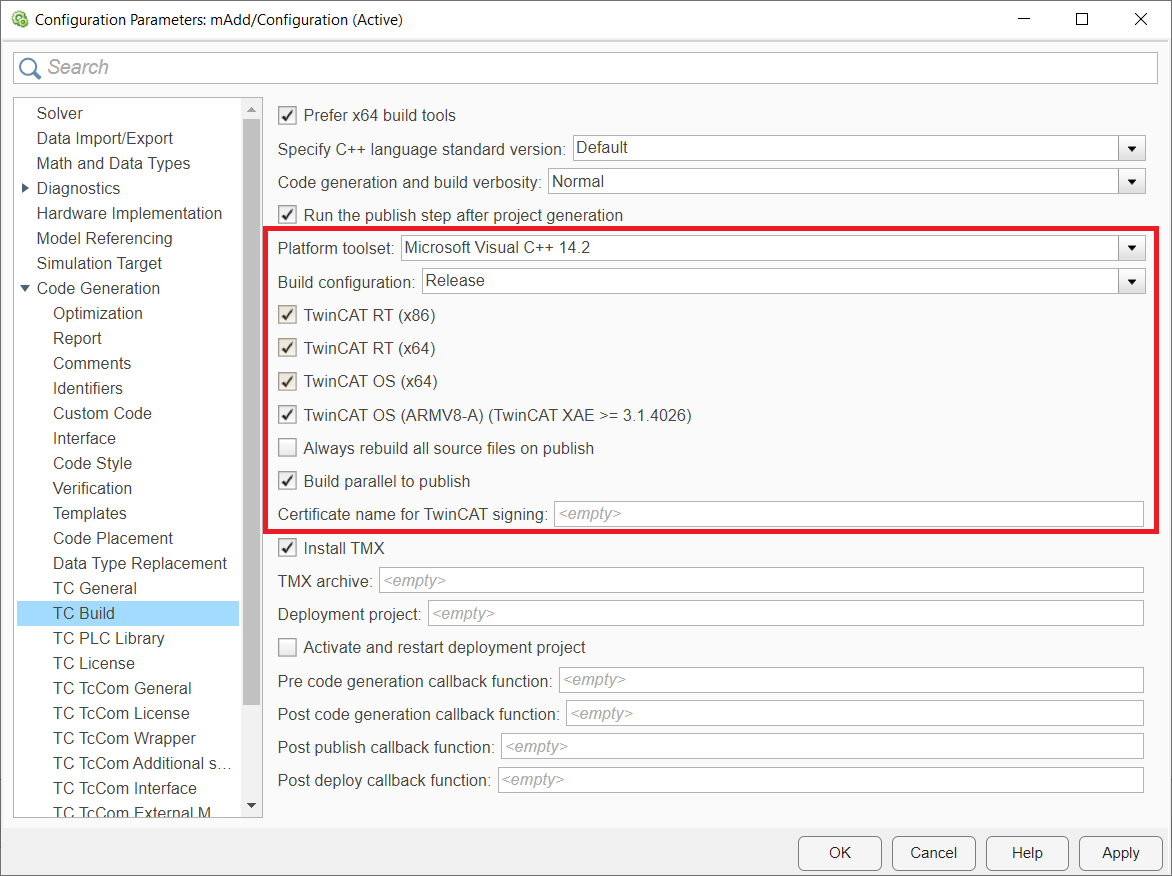Toggle TwinCAT OS (ARMV8-A) checkbox
Image resolution: width=1172 pixels, height=876 pixels.
pos(287,415)
